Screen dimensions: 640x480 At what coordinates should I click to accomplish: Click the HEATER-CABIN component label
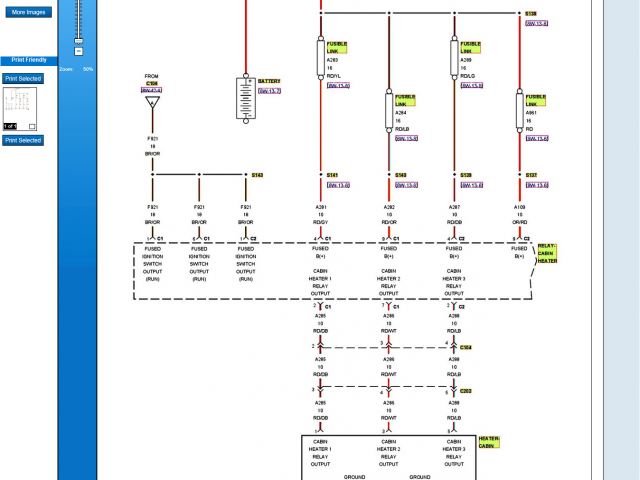(488, 441)
